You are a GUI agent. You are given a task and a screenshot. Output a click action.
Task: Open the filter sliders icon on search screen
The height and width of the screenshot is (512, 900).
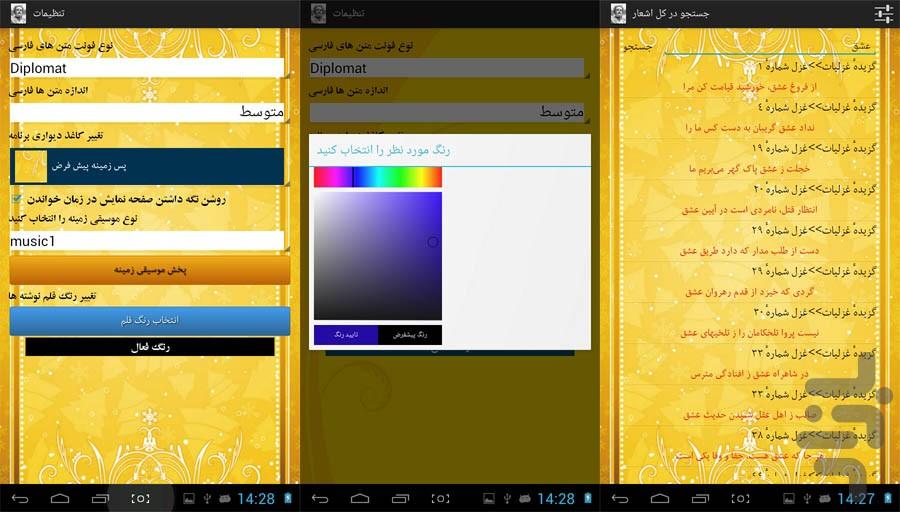[x=883, y=13]
